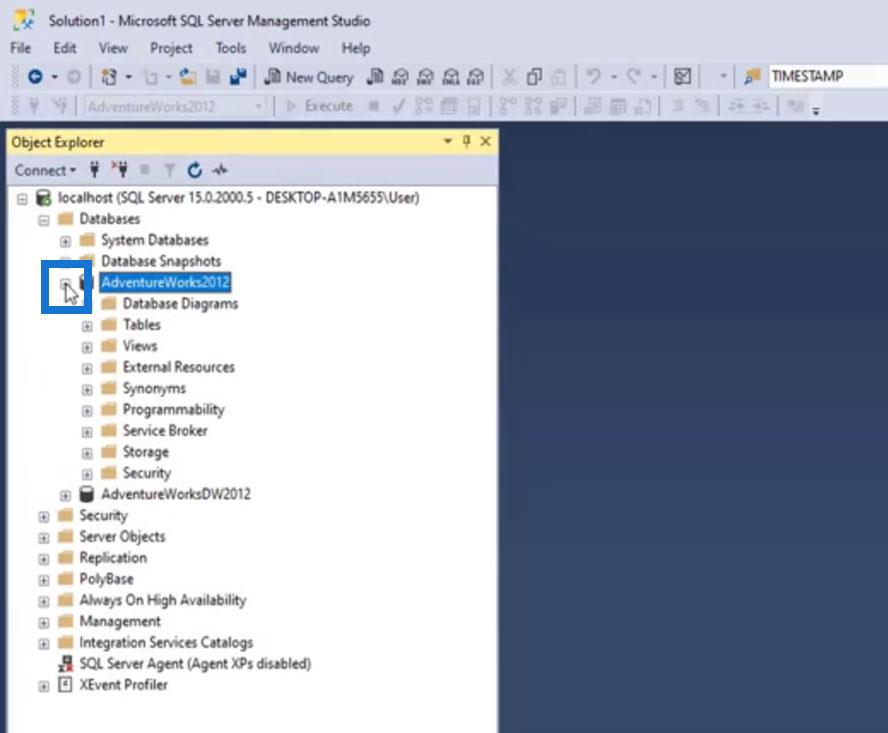Click the TIMESTAMP search input field

click(x=828, y=76)
